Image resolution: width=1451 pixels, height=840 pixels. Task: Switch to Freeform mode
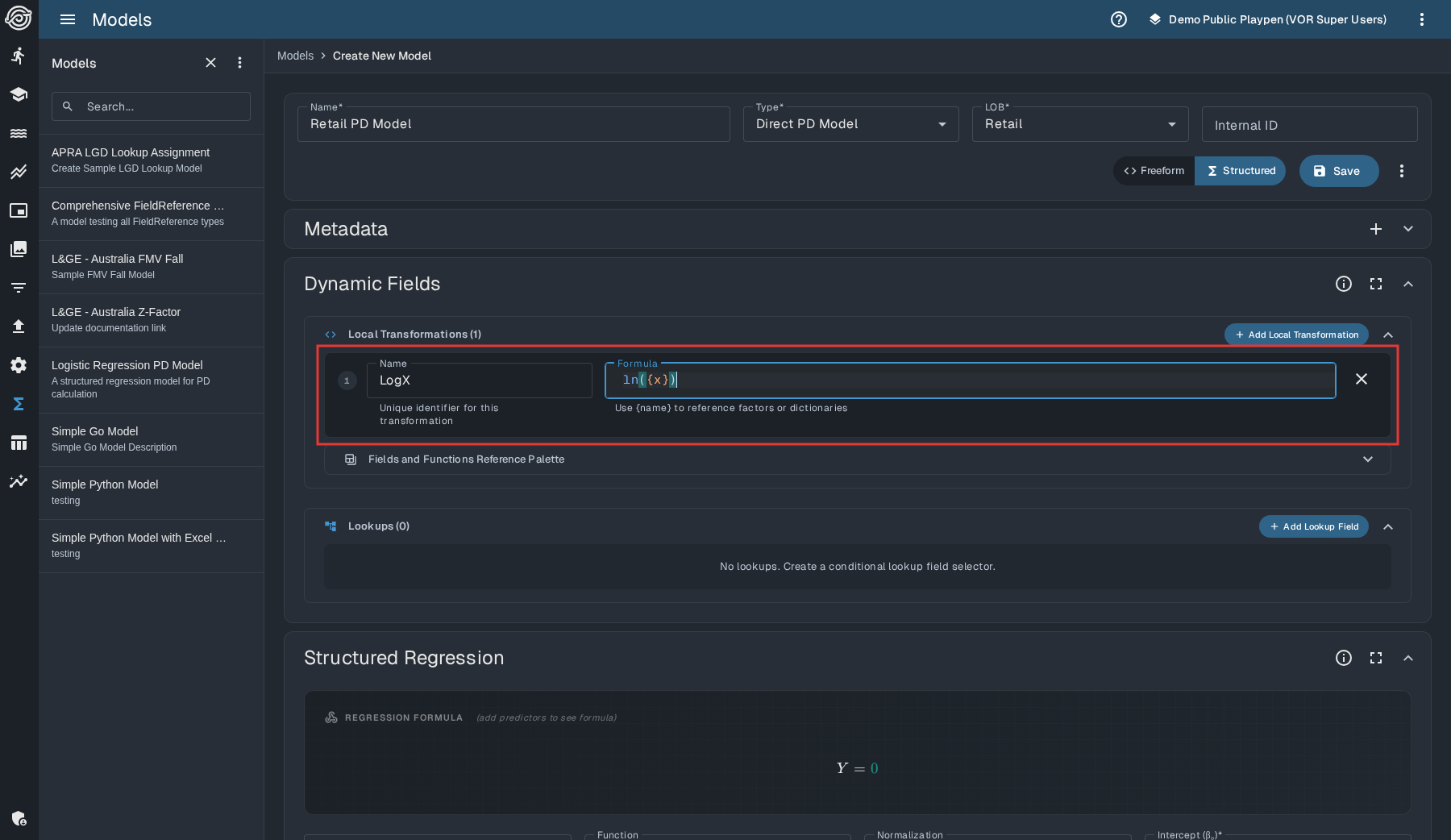click(1154, 171)
